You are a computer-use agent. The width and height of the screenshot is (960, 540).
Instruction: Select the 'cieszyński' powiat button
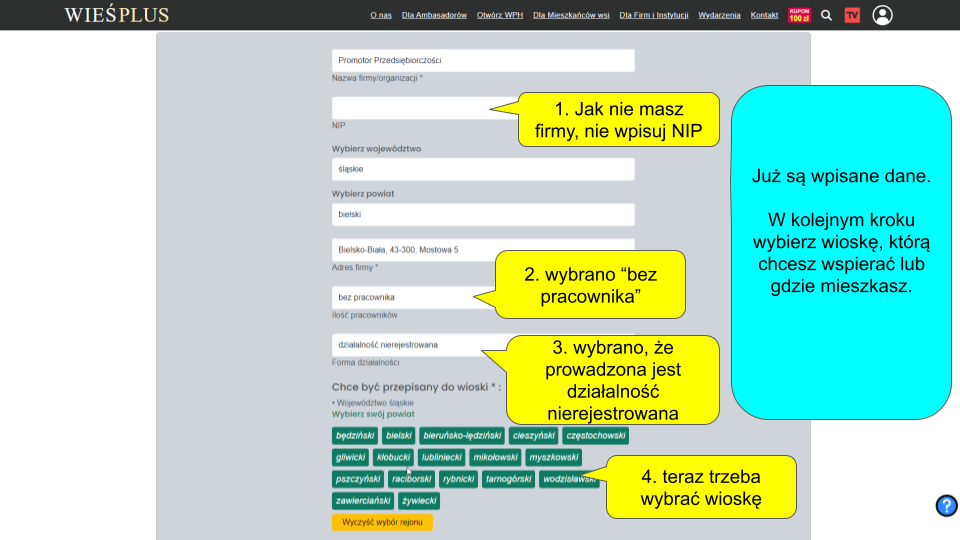533,436
